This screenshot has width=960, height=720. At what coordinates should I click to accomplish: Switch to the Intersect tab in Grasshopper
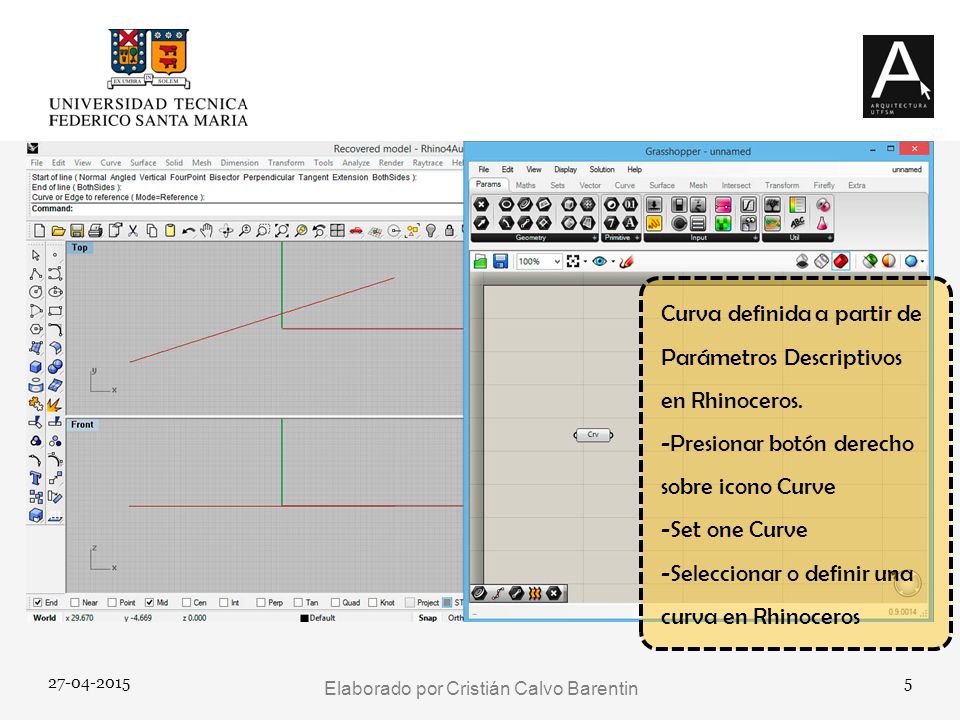(x=736, y=185)
